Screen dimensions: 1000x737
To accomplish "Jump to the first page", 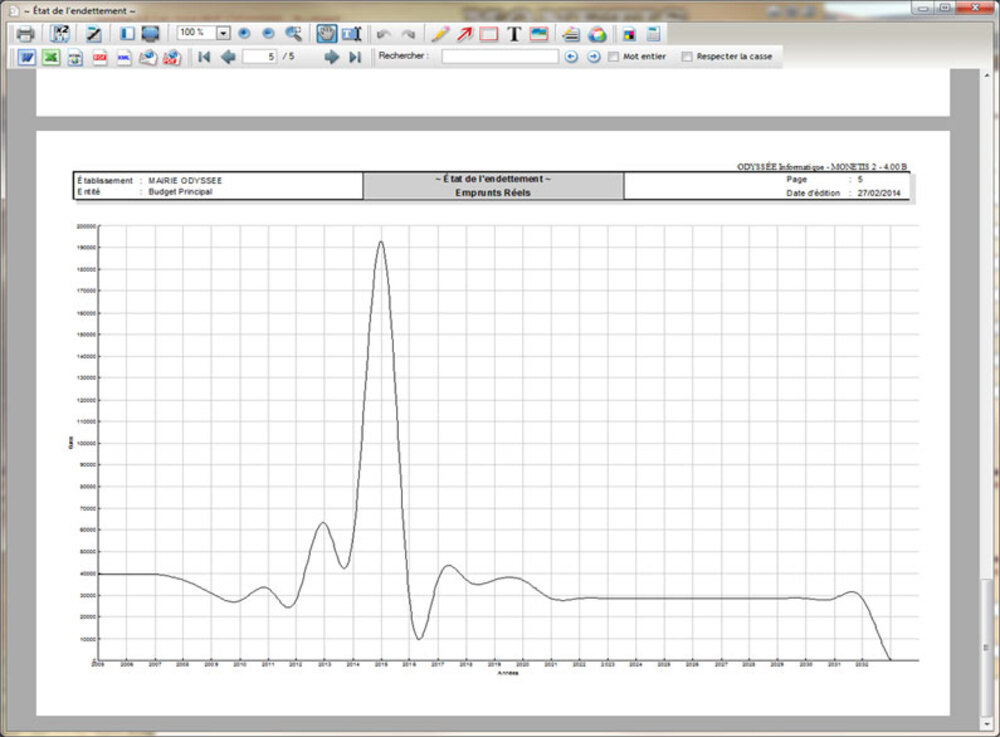I will (204, 58).
